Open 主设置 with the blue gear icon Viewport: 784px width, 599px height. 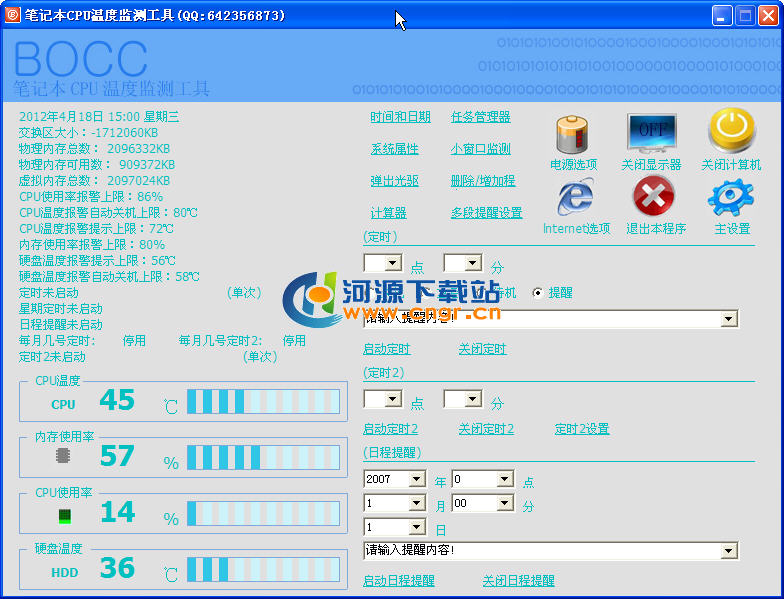pos(731,197)
